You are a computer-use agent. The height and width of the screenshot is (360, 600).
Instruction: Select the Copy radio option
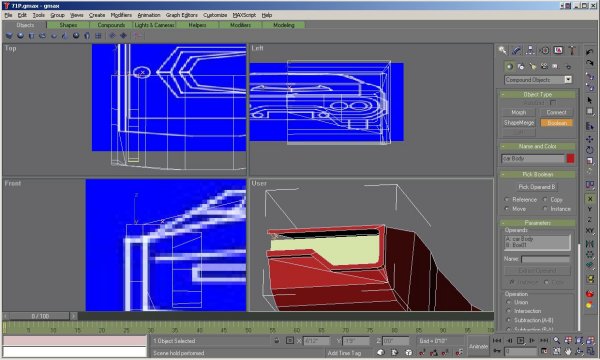553,200
